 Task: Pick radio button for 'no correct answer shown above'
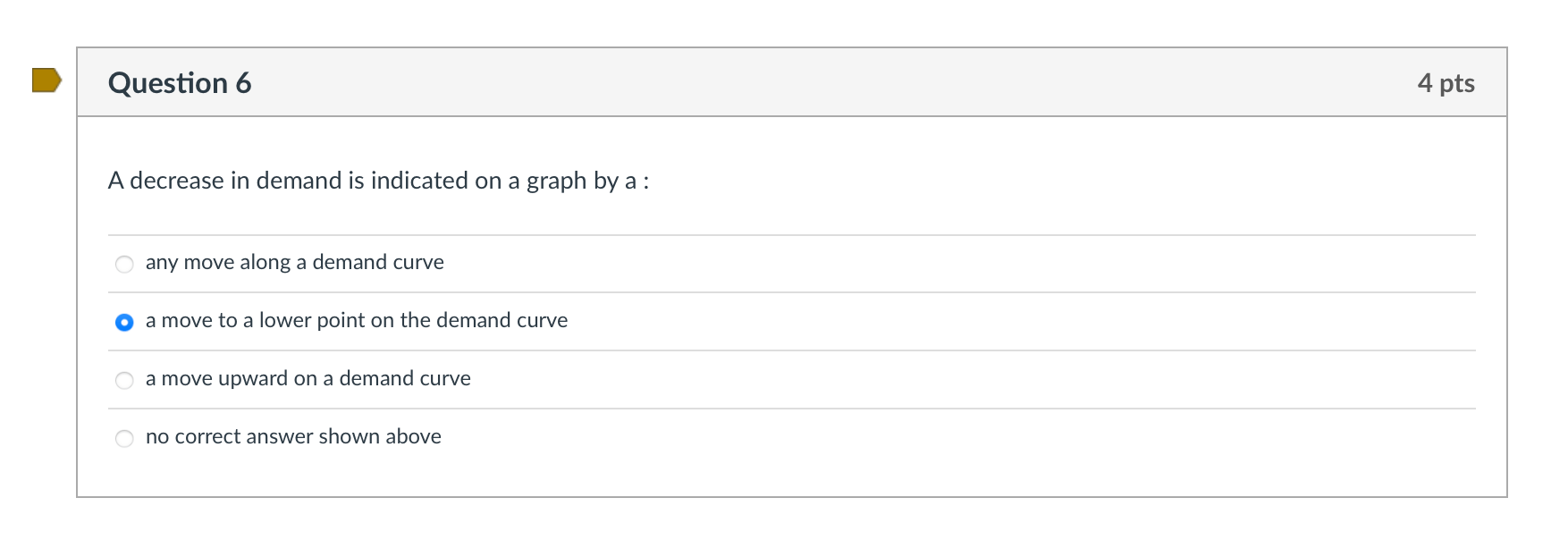(125, 438)
